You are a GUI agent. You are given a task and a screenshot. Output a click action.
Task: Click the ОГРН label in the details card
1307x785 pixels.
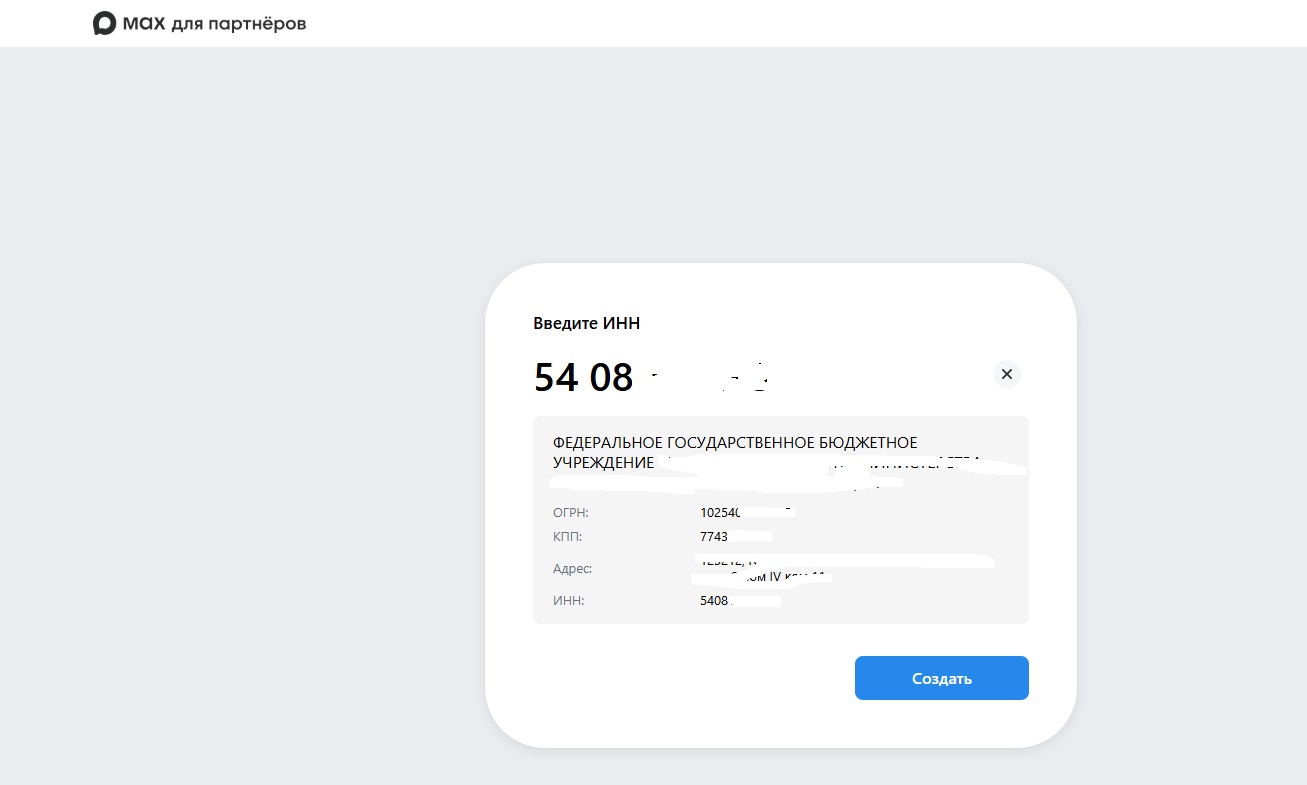tap(571, 512)
